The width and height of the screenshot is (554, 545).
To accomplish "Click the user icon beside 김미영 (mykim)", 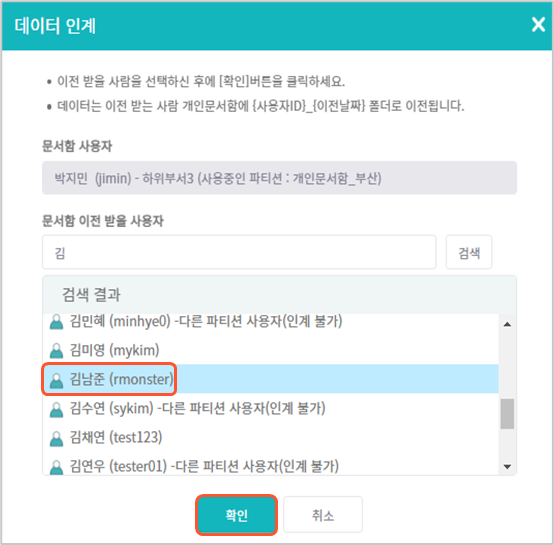I will pyautogui.click(x=57, y=351).
